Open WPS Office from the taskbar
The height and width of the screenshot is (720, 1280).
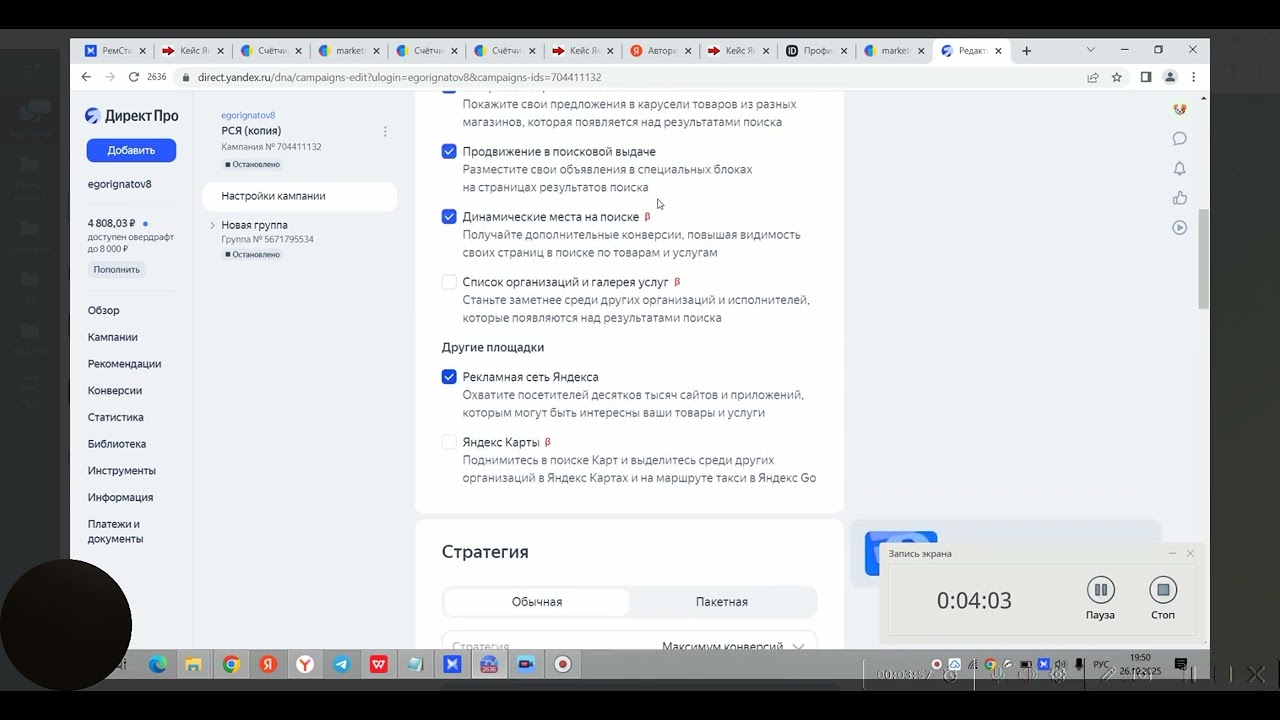coord(379,664)
